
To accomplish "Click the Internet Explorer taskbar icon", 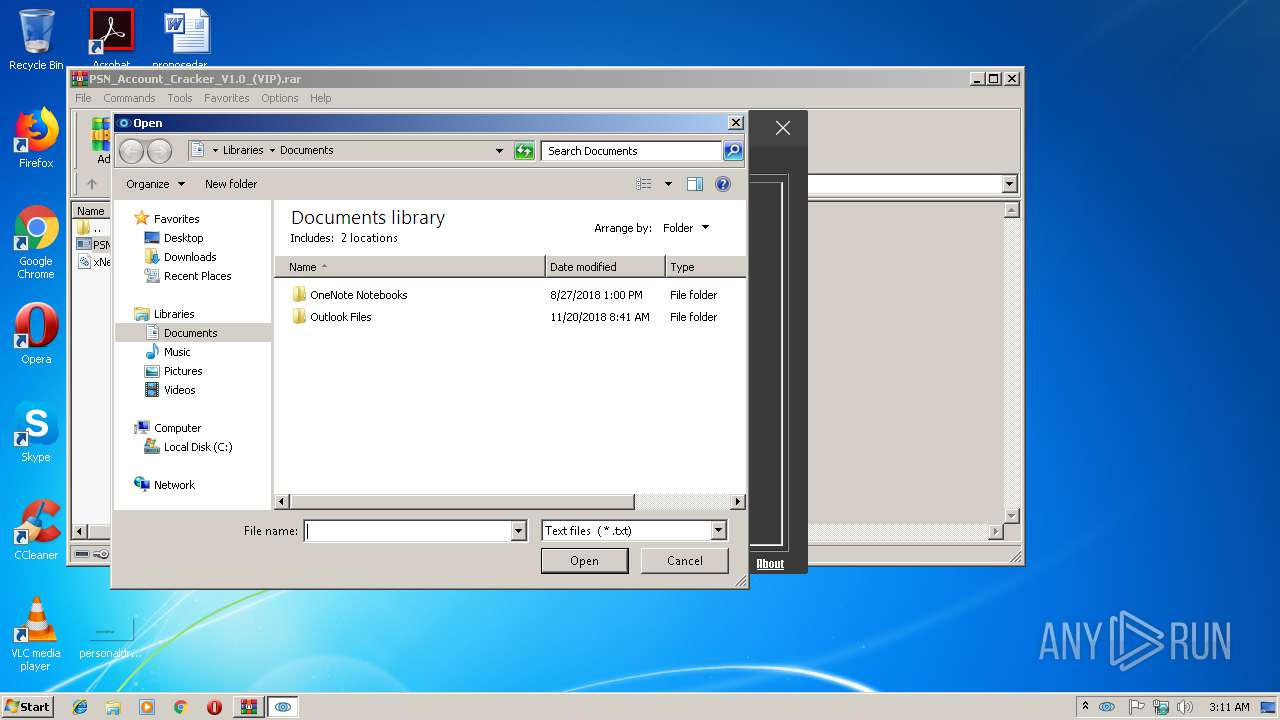I will tap(80, 707).
